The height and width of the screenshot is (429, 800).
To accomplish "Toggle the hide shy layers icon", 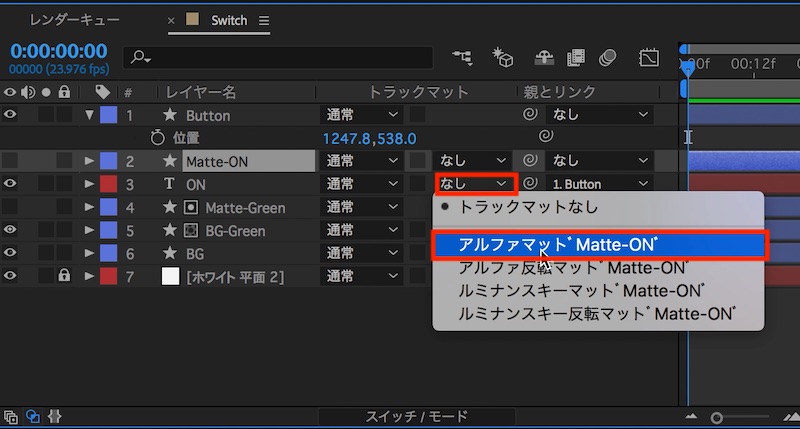I will (x=544, y=58).
